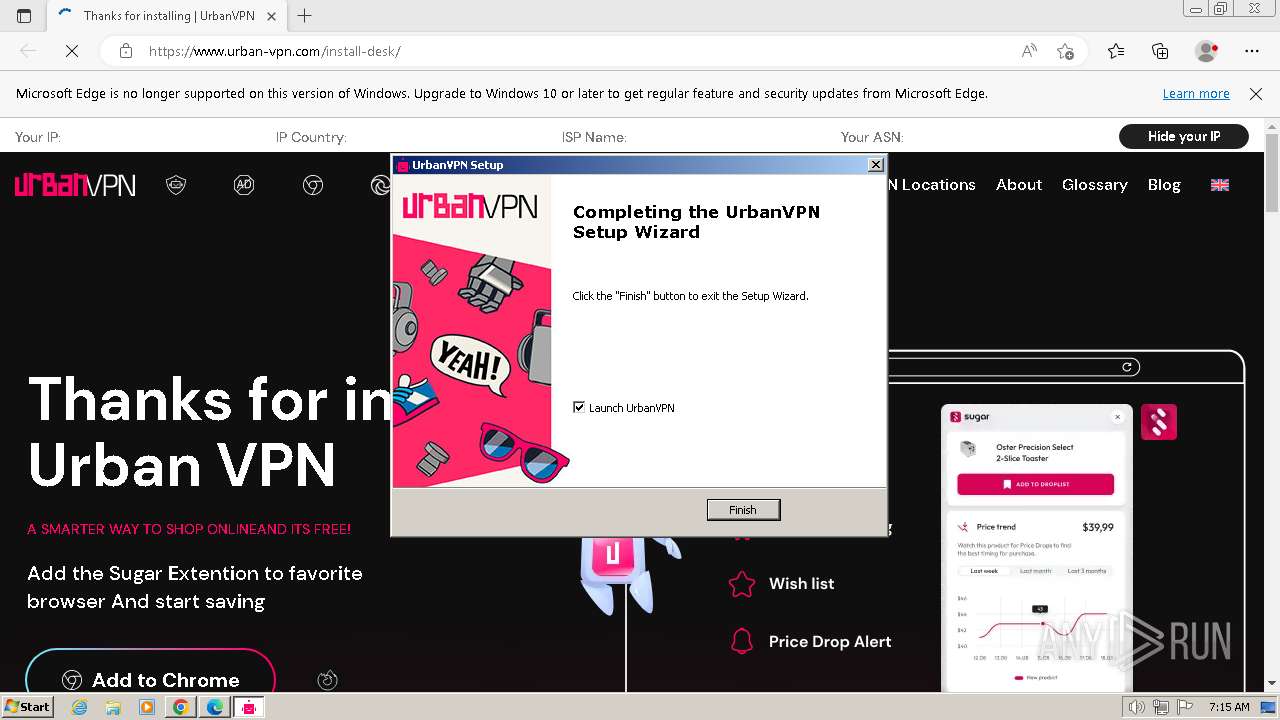
Task: Open the ad blocker icon in site navigation
Action: click(x=244, y=185)
